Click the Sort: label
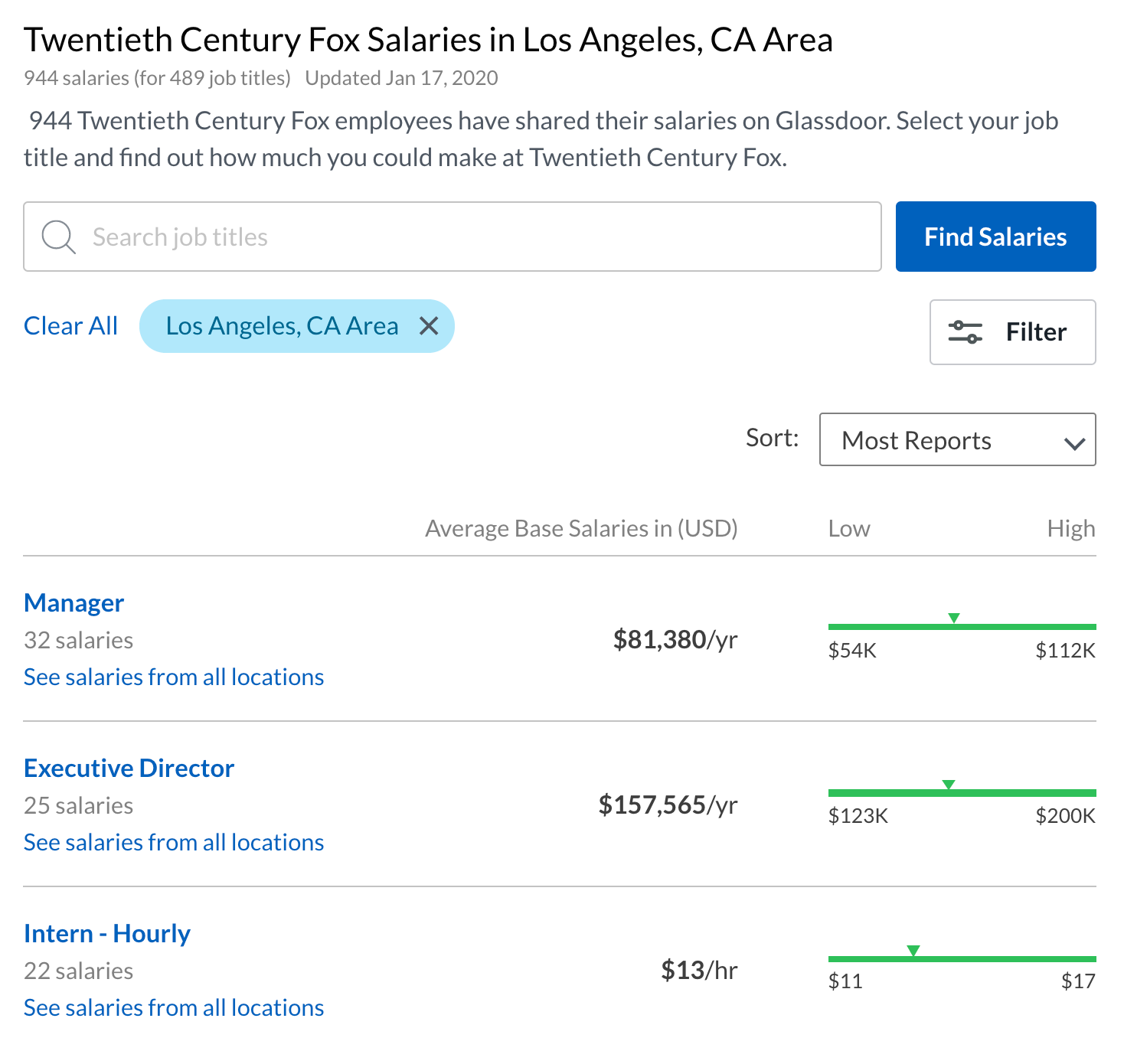This screenshot has height=1064, width=1124. (773, 438)
